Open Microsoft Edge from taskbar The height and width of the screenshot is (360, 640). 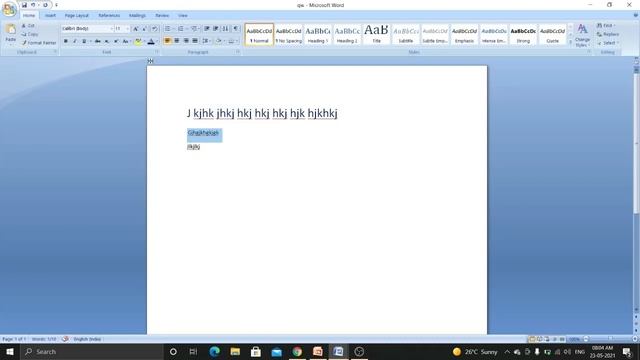214,351
